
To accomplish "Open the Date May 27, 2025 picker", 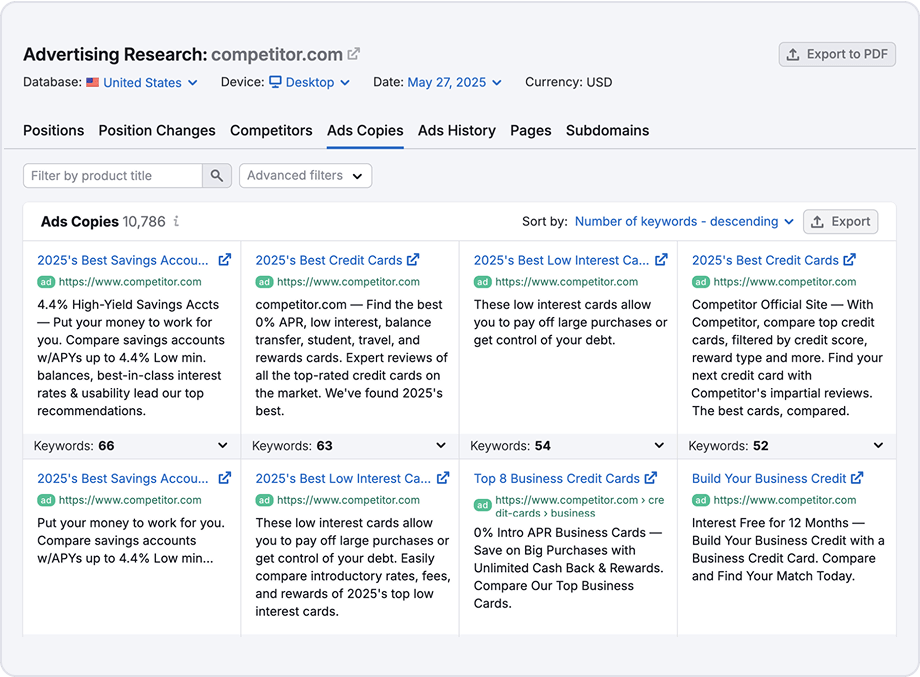I will [454, 83].
